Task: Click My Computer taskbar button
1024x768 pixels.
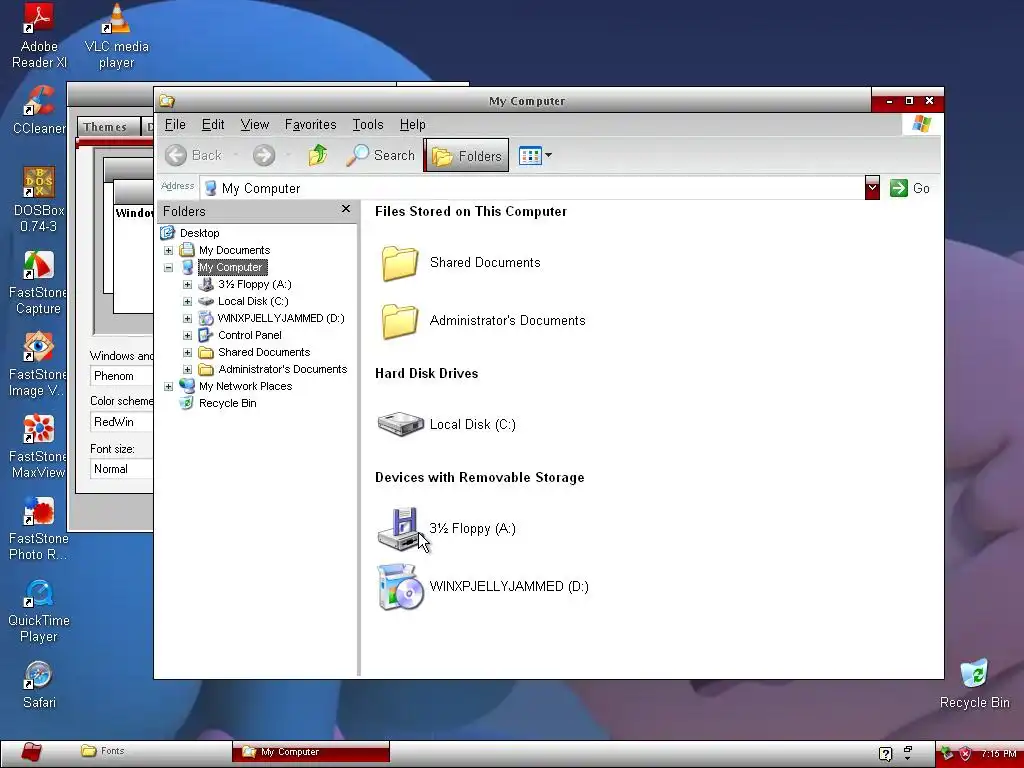Action: click(311, 752)
